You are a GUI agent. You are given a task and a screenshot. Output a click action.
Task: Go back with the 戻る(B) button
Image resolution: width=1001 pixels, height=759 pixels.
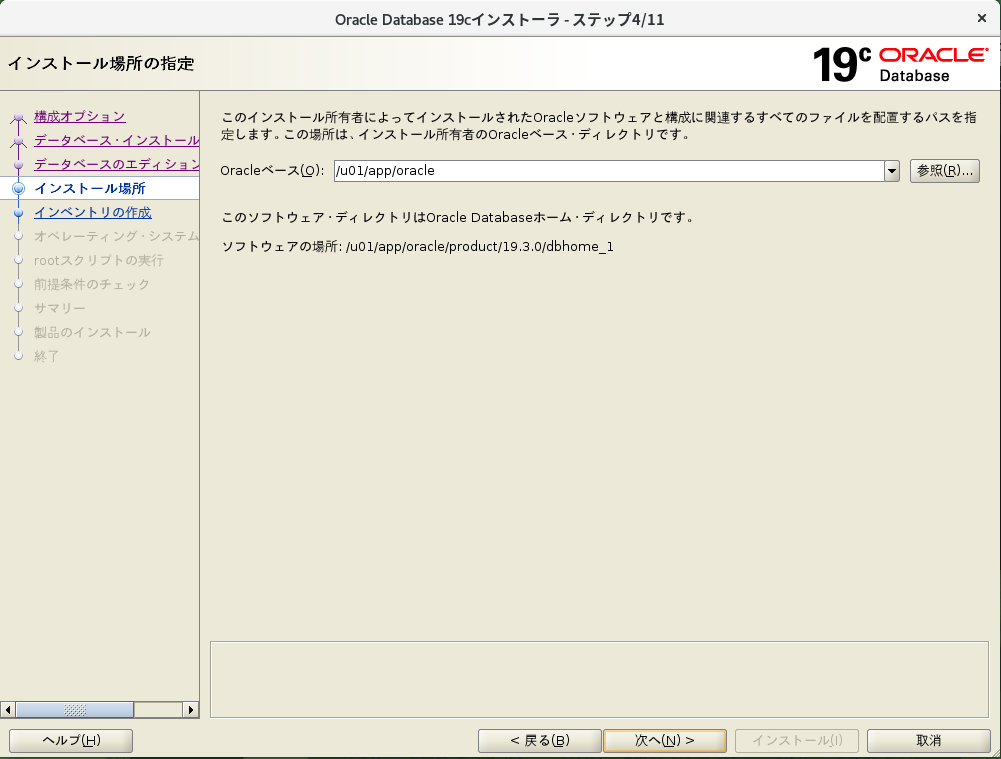[x=539, y=740]
